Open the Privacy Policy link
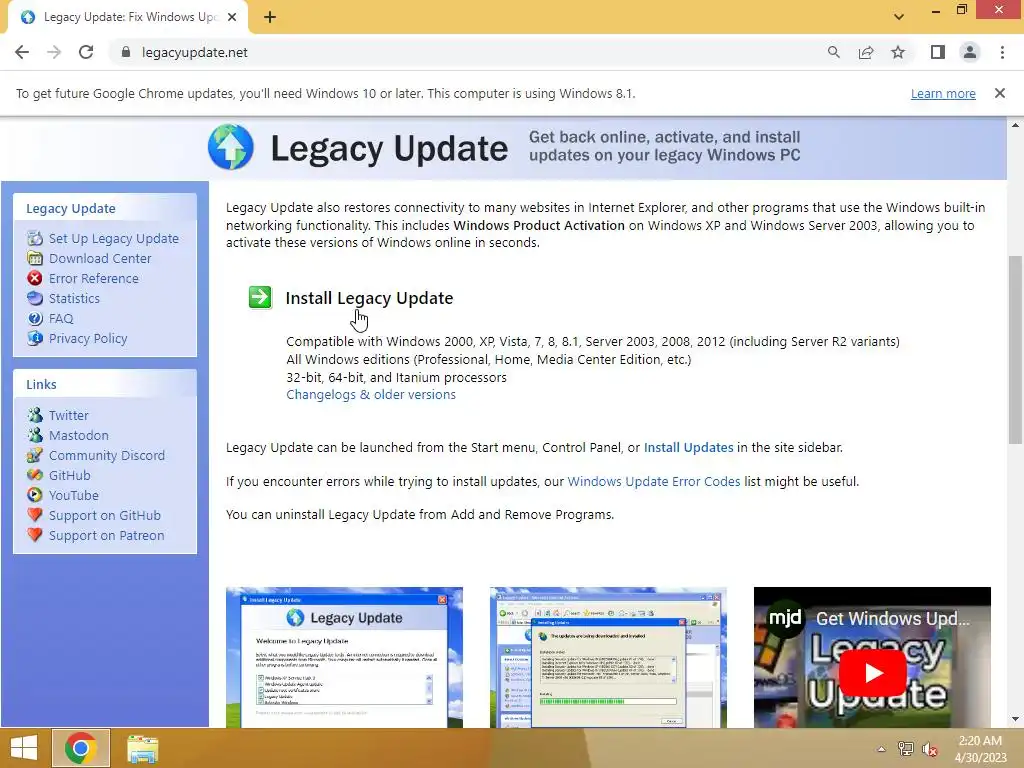This screenshot has width=1024, height=768. pos(88,338)
